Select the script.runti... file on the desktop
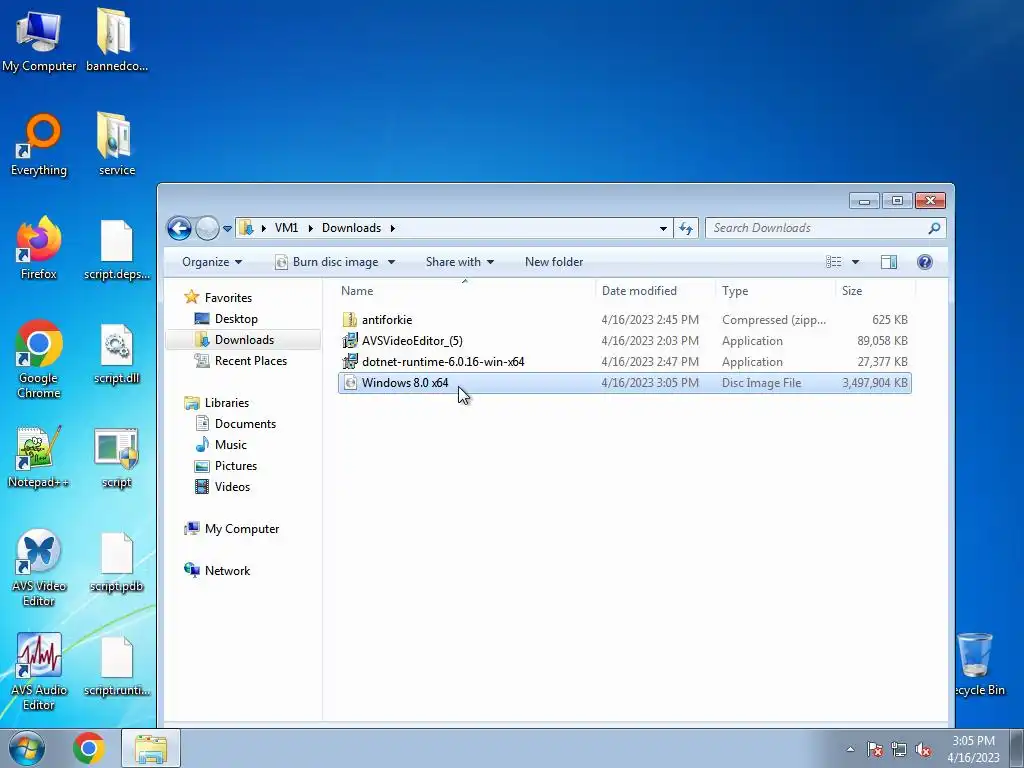1024x768 pixels. point(116,666)
